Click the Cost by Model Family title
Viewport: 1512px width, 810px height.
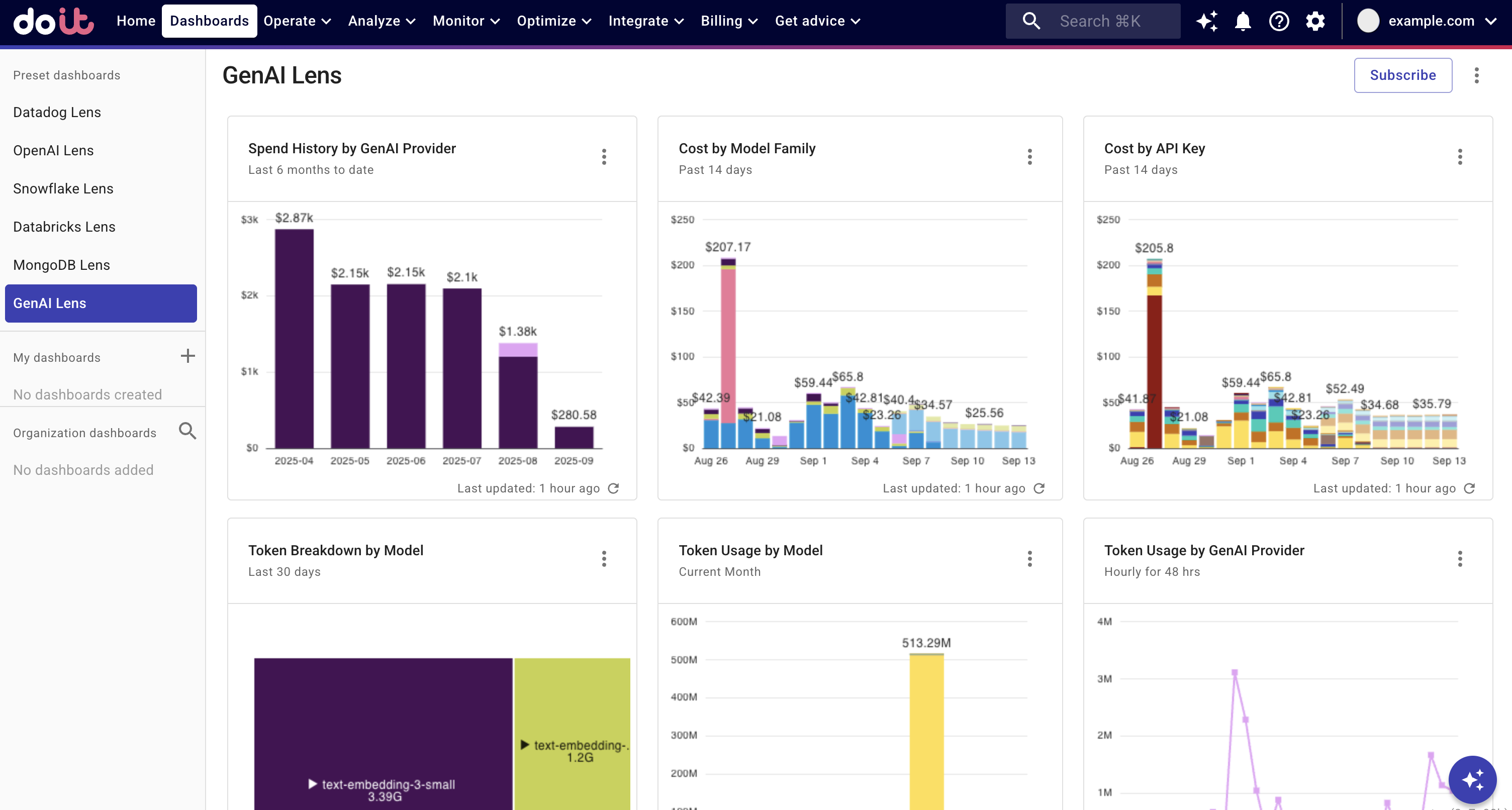746,149
